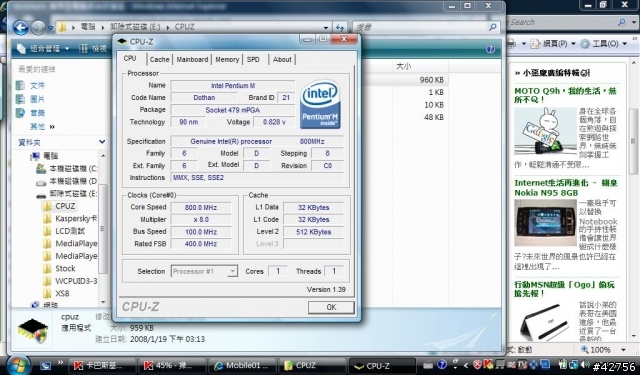Click the IE print icon in command bar
Screen dimensions: 640x375
(511, 44)
